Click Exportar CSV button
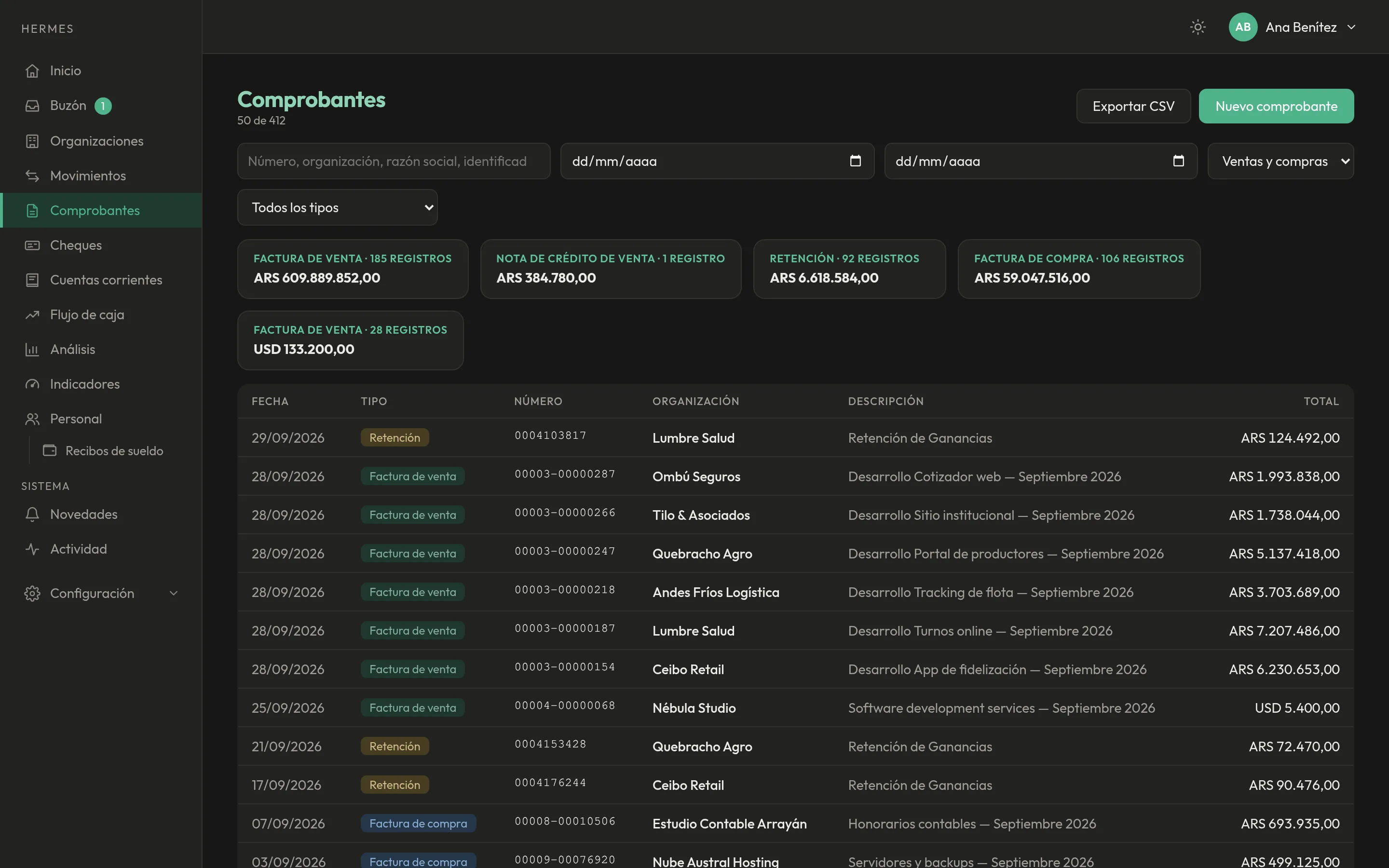This screenshot has width=1389, height=868. pyautogui.click(x=1133, y=106)
